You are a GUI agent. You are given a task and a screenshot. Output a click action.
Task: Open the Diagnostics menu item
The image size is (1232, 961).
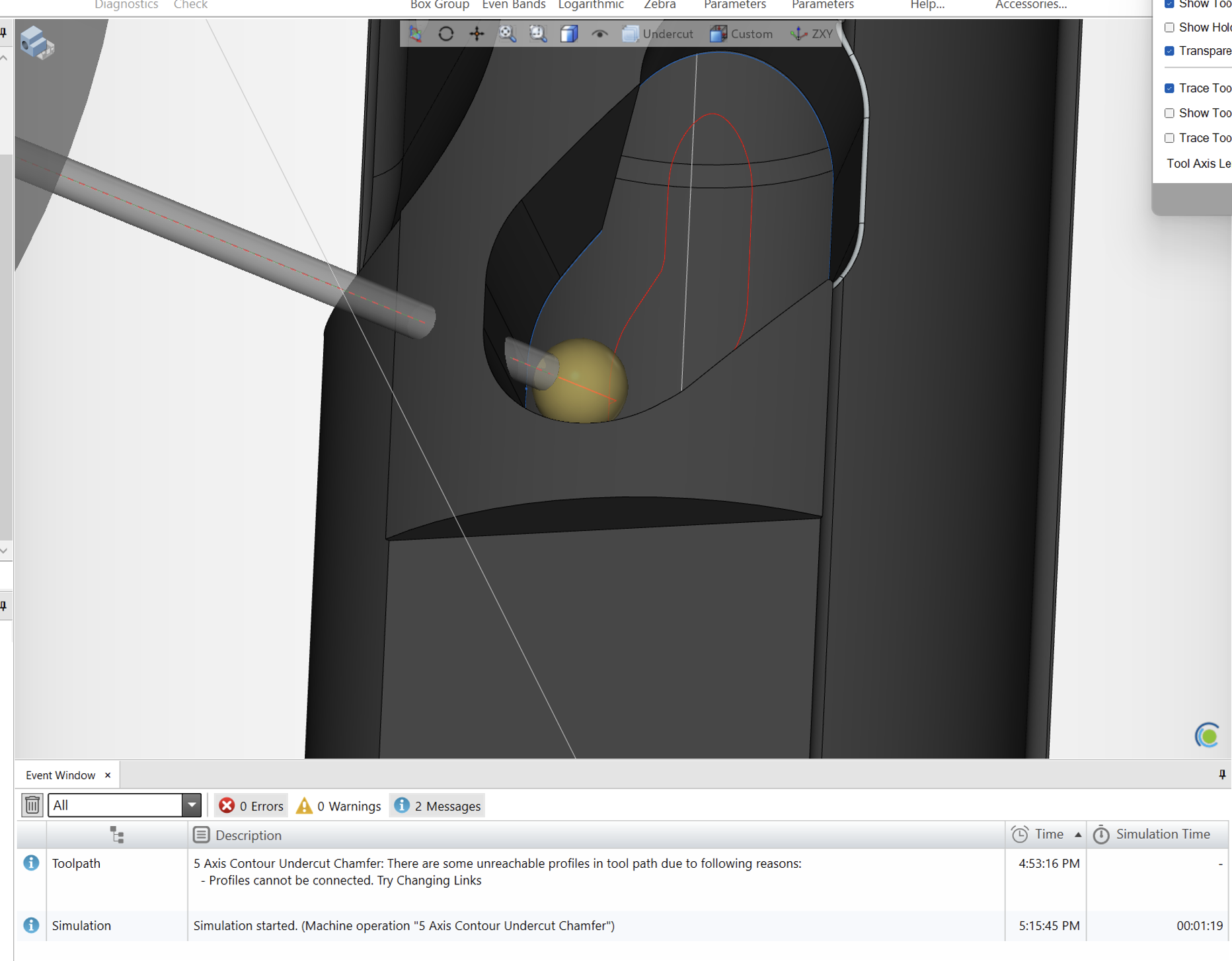[x=126, y=5]
